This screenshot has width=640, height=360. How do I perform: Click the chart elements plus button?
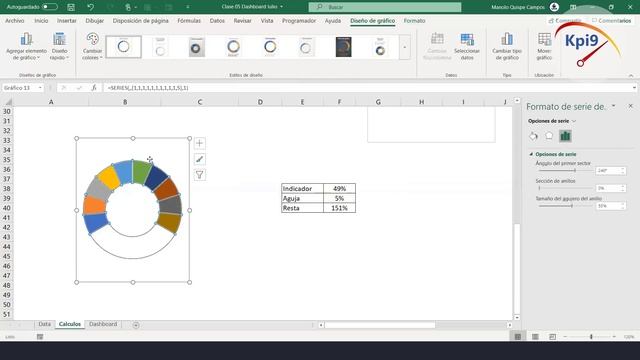pyautogui.click(x=200, y=143)
